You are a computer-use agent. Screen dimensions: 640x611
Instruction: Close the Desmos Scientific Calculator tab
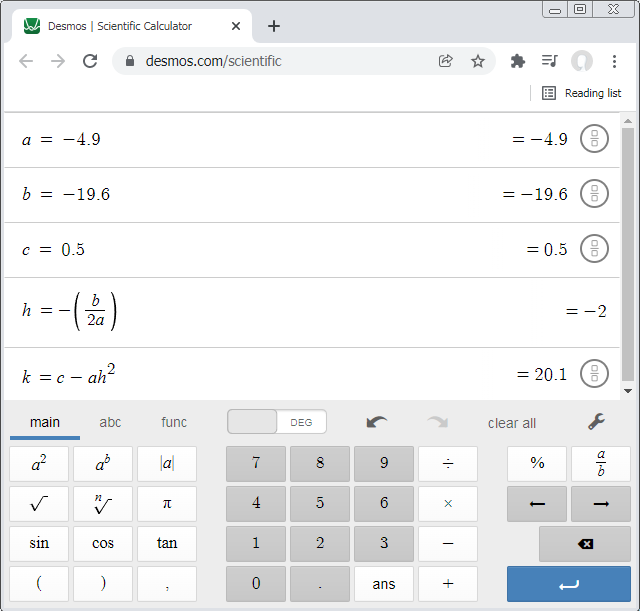(x=236, y=26)
